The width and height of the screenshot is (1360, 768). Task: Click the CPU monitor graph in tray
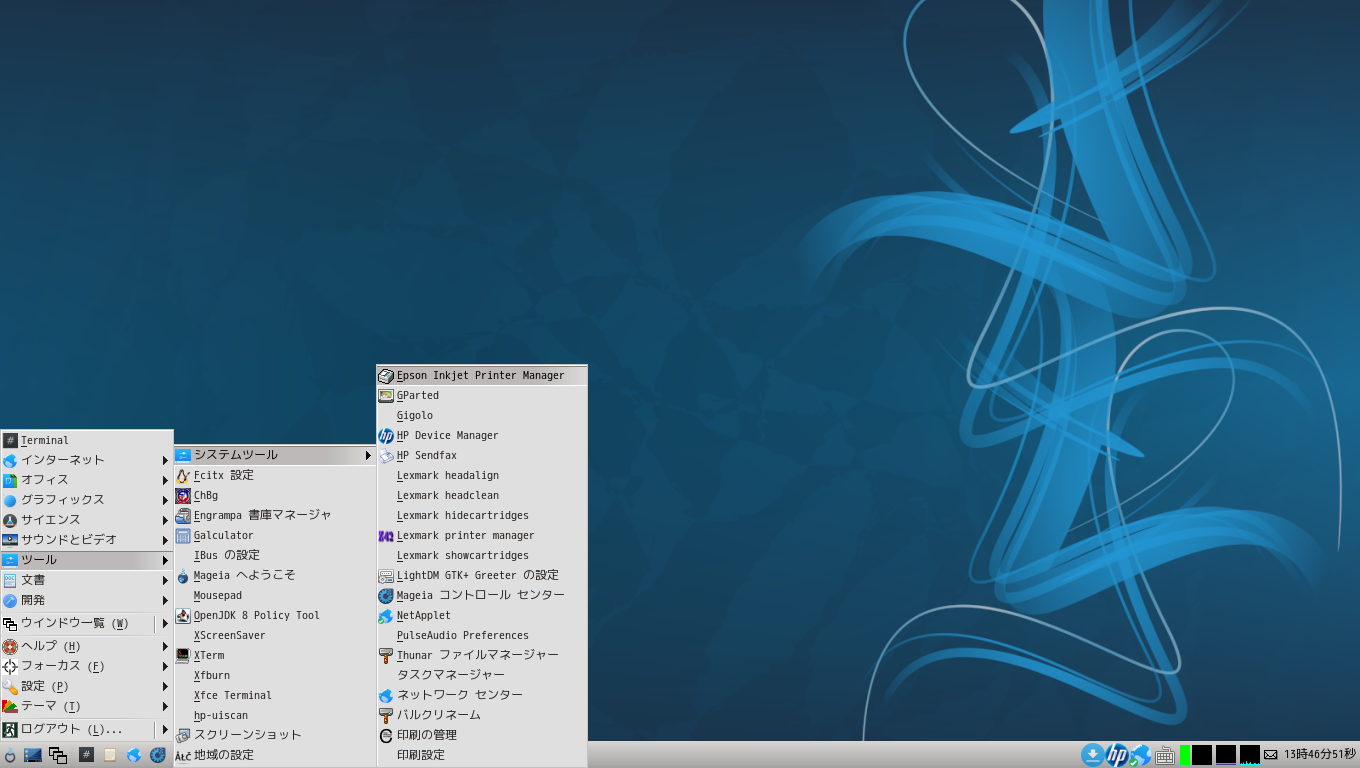coord(1250,755)
